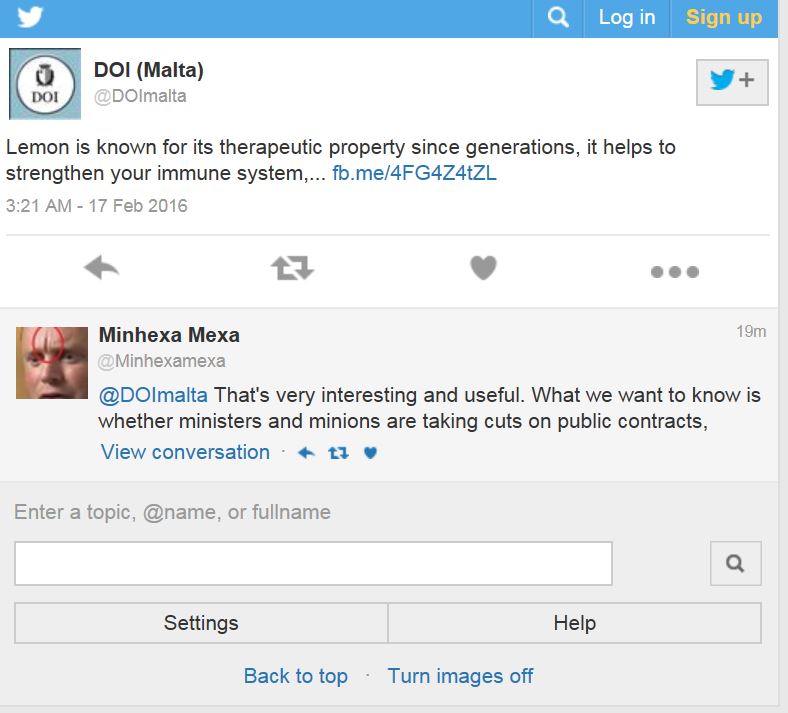
Task: Open the fb.me/4FG4Z4tZL link
Action: coord(414,173)
